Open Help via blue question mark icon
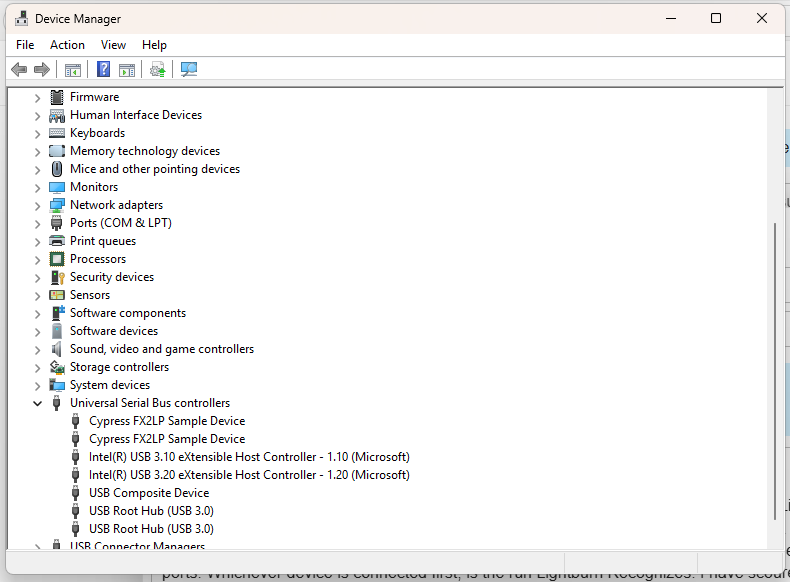This screenshot has width=790, height=582. point(103,69)
